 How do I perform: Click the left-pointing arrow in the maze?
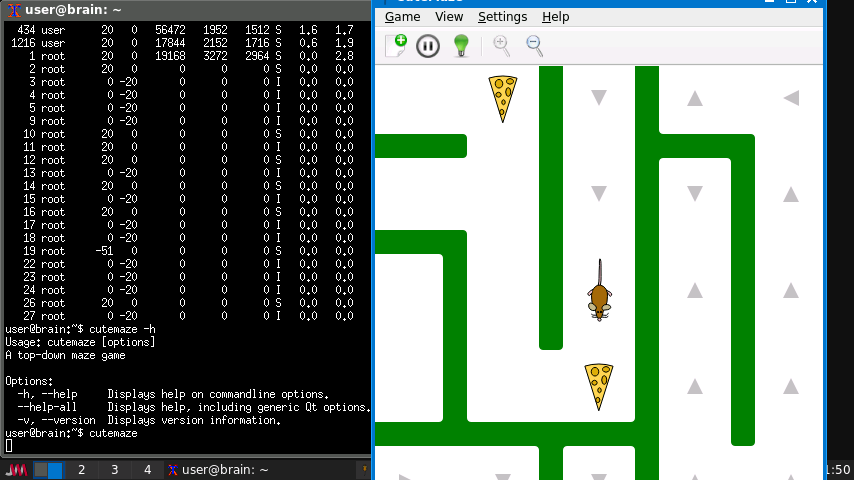point(791,98)
